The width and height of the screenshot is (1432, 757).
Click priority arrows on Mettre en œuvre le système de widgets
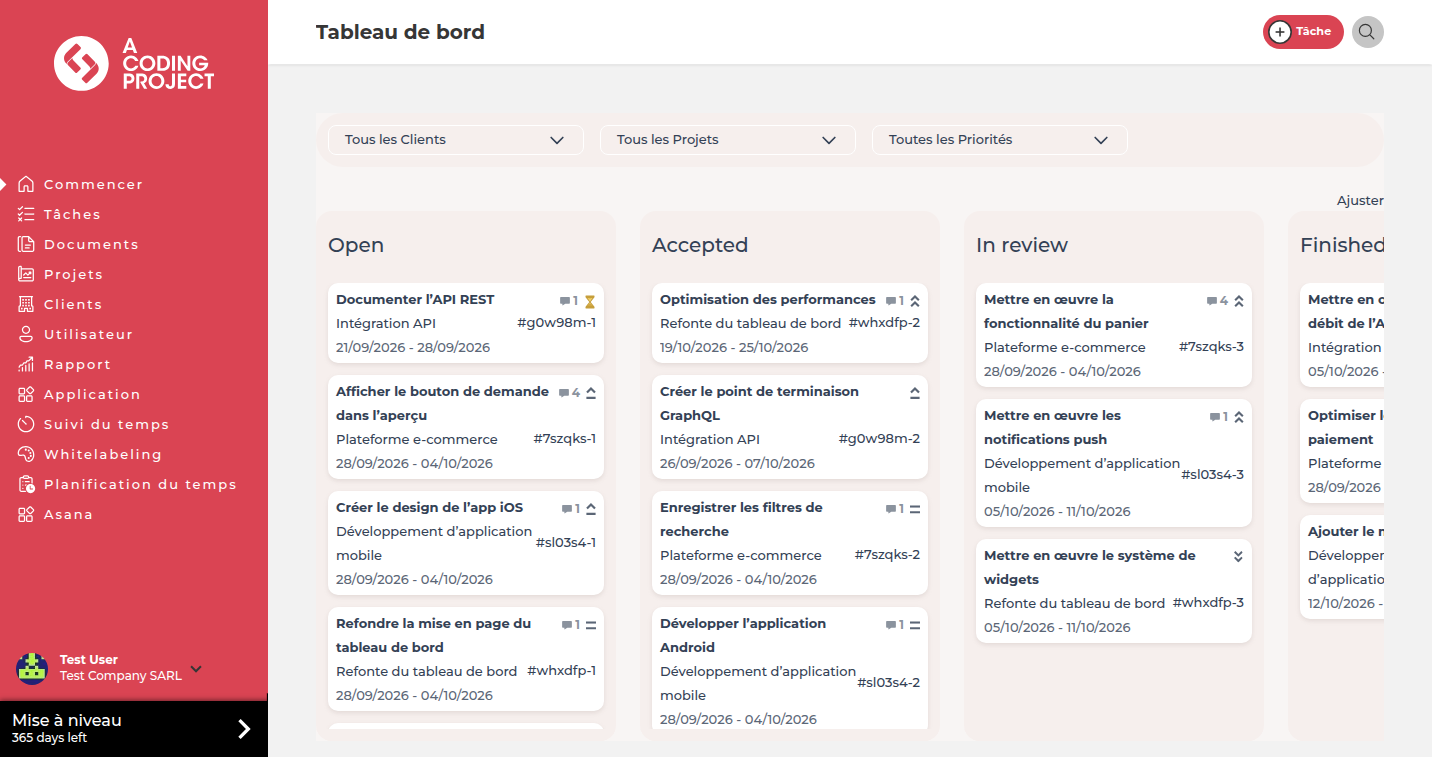point(1238,556)
